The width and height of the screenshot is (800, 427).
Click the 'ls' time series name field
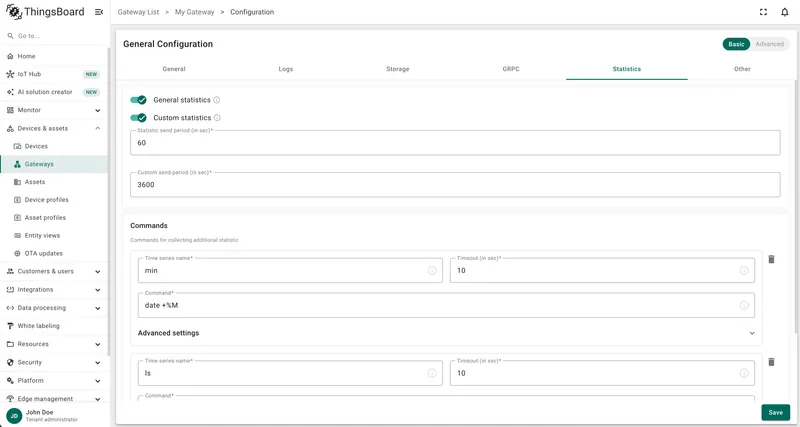290,373
